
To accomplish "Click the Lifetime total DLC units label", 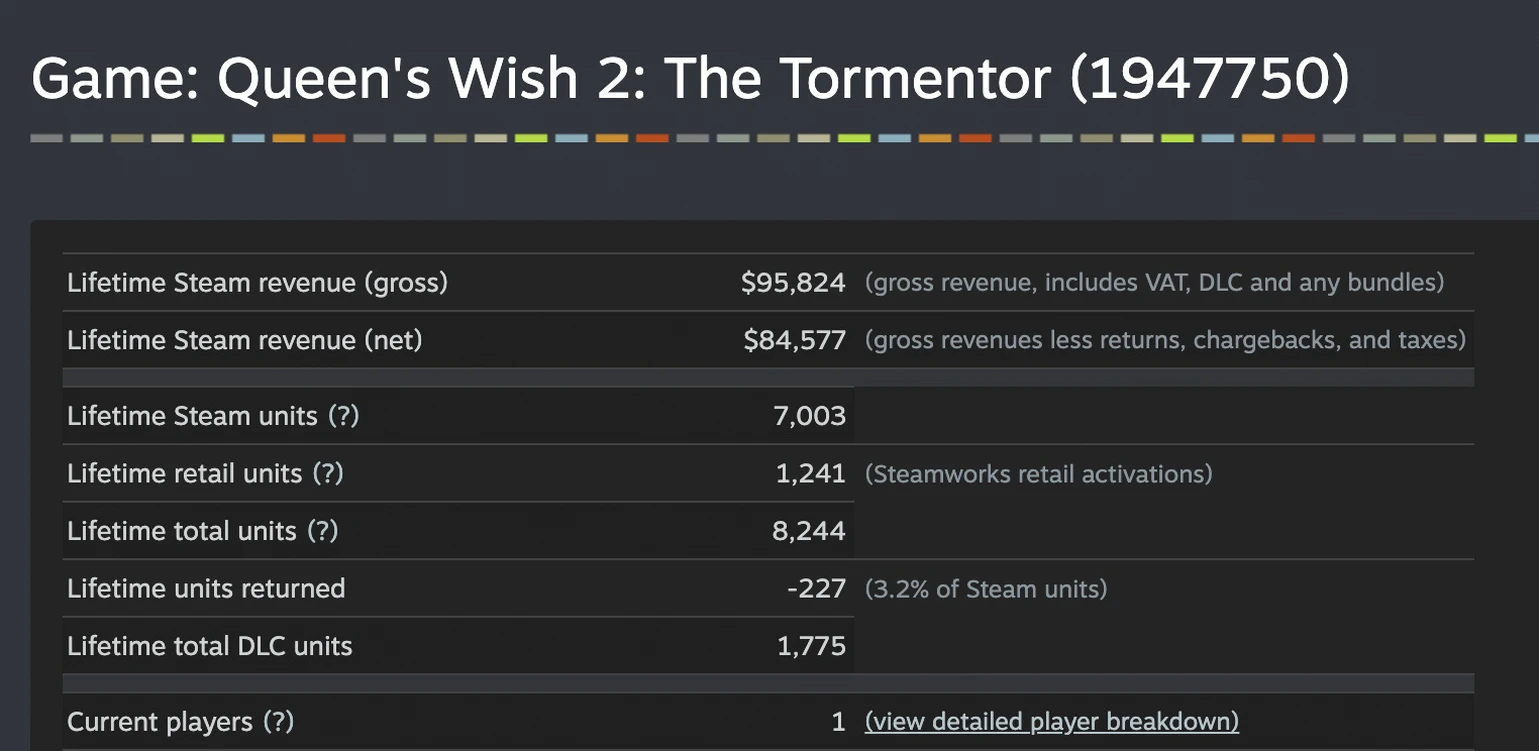I will (210, 646).
